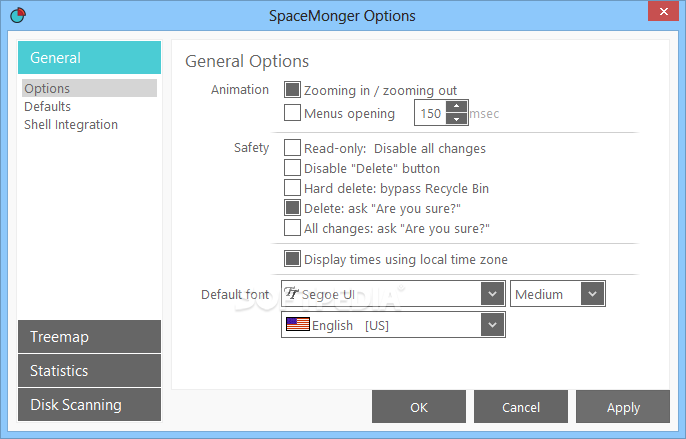Click the Apply button
The height and width of the screenshot is (439, 686).
(x=623, y=407)
